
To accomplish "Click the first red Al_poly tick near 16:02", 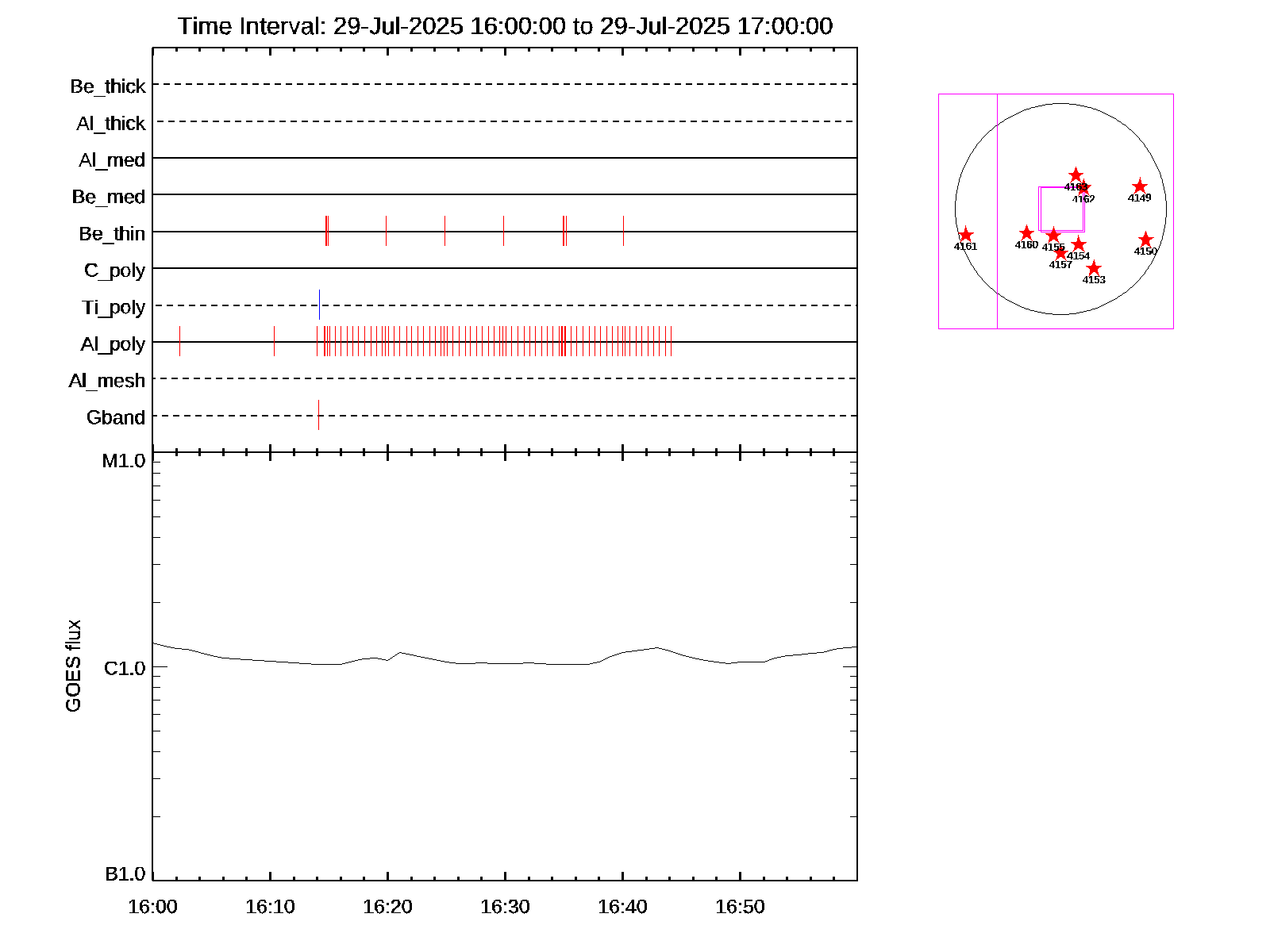I will tap(179, 341).
